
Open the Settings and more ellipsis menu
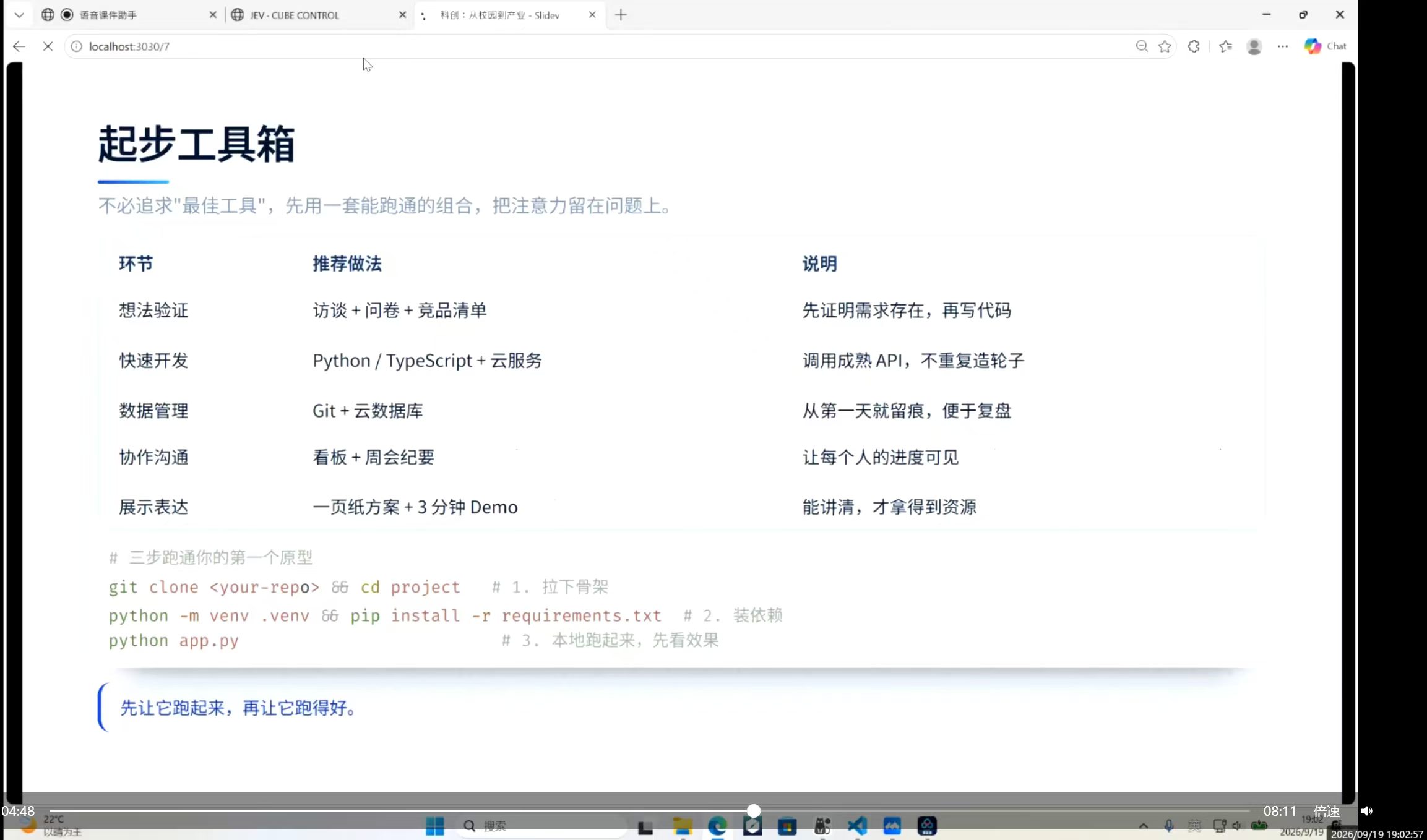1283,46
